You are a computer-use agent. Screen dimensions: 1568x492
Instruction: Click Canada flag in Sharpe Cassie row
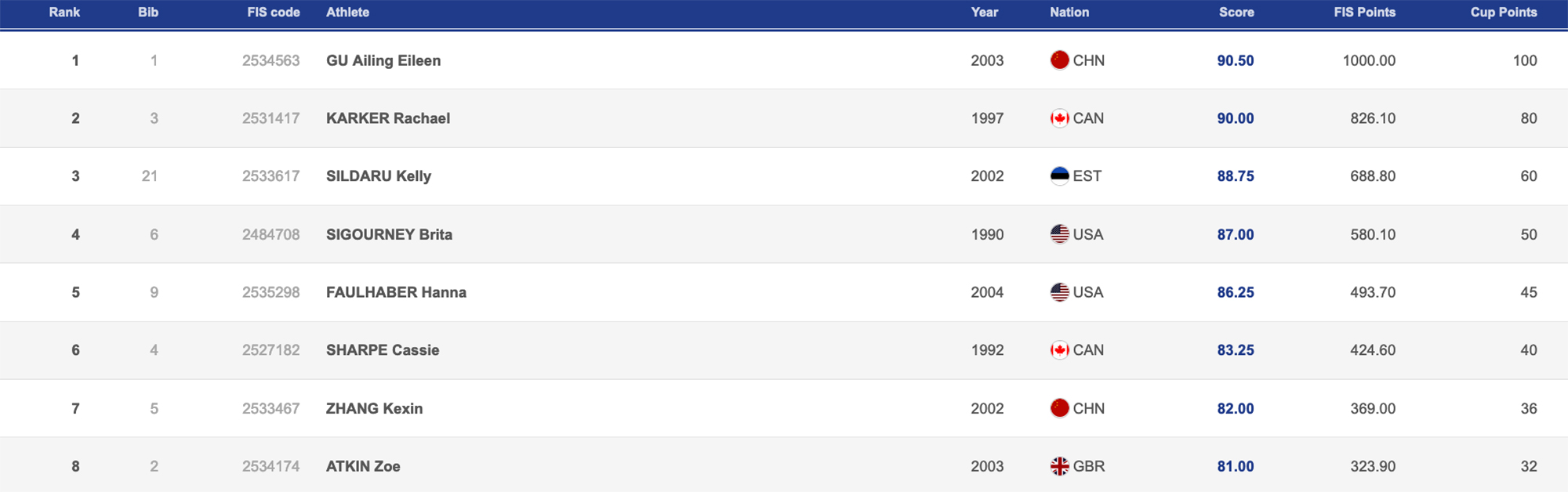(1059, 350)
